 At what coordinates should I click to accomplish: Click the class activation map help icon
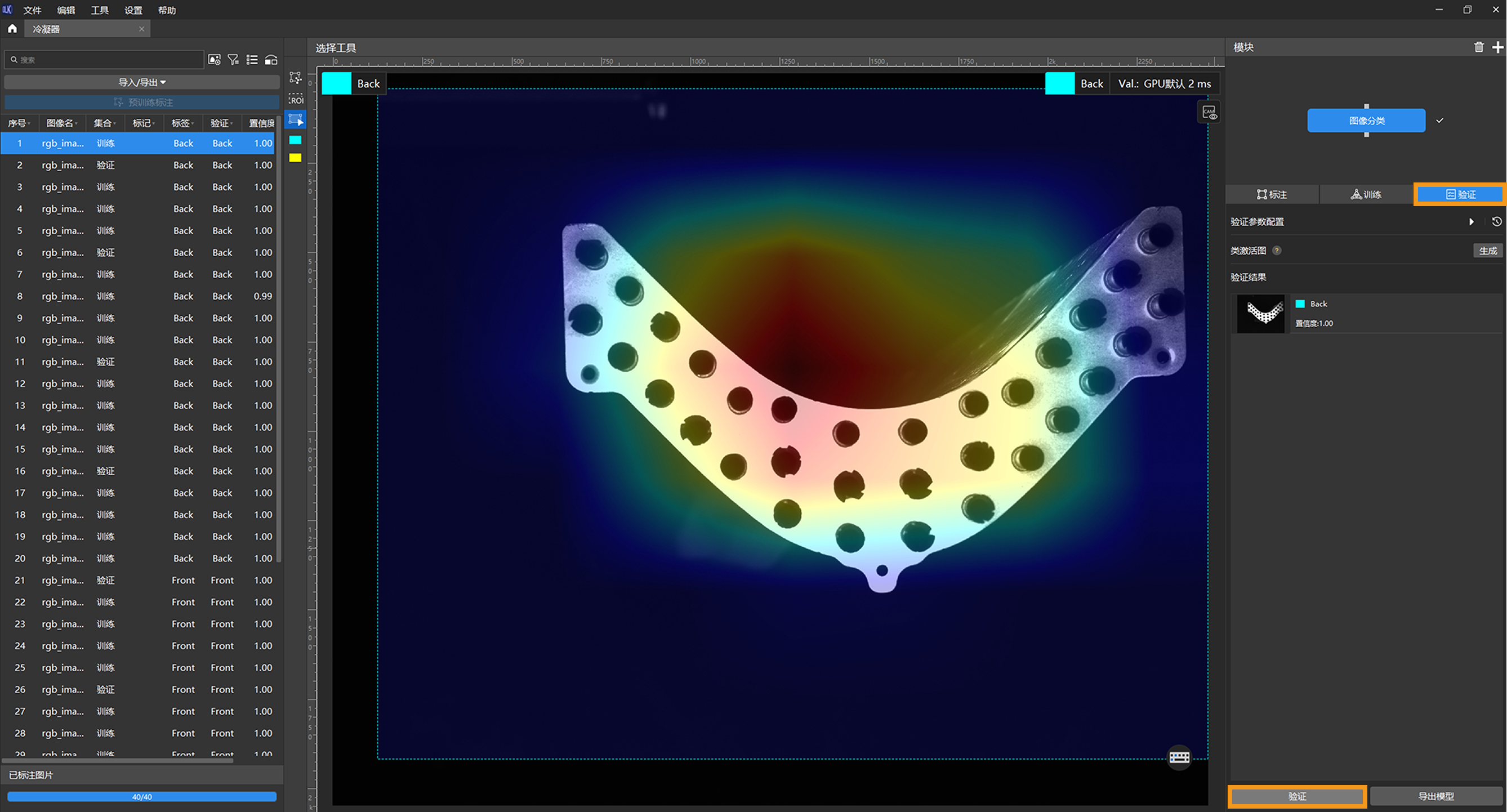(x=1277, y=251)
